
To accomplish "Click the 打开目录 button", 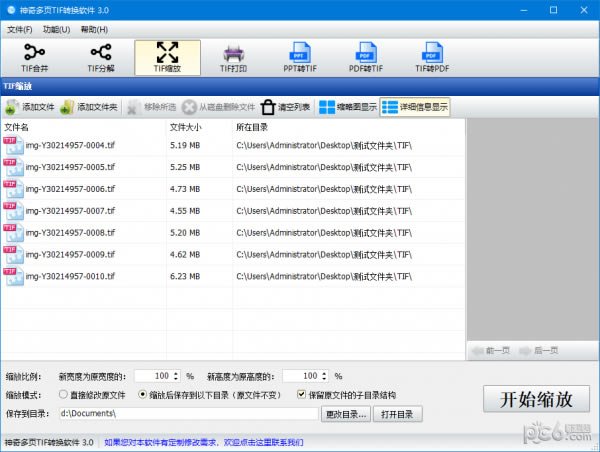I will [397, 414].
